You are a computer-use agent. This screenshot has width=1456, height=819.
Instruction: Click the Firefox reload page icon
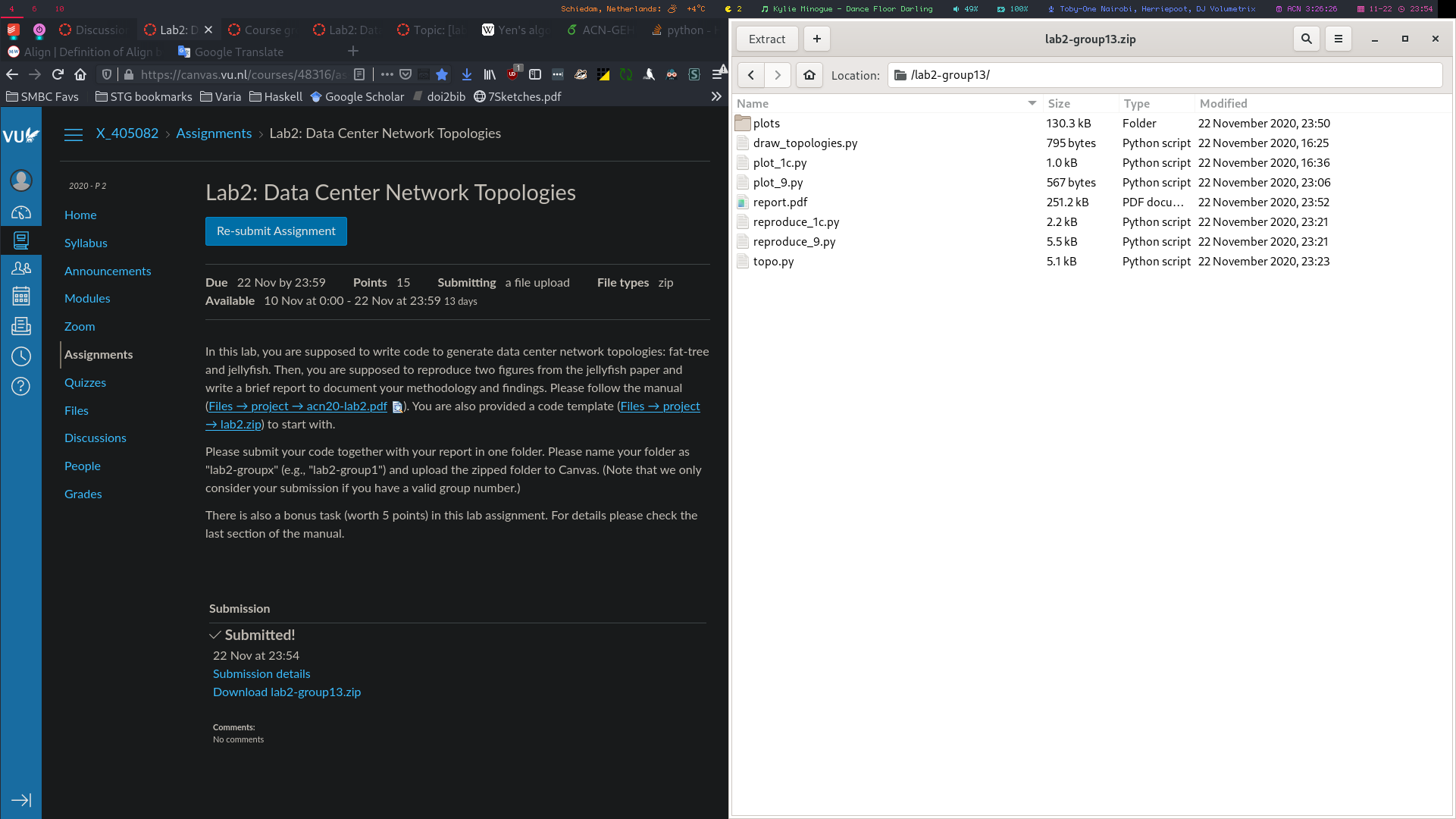coord(58,74)
